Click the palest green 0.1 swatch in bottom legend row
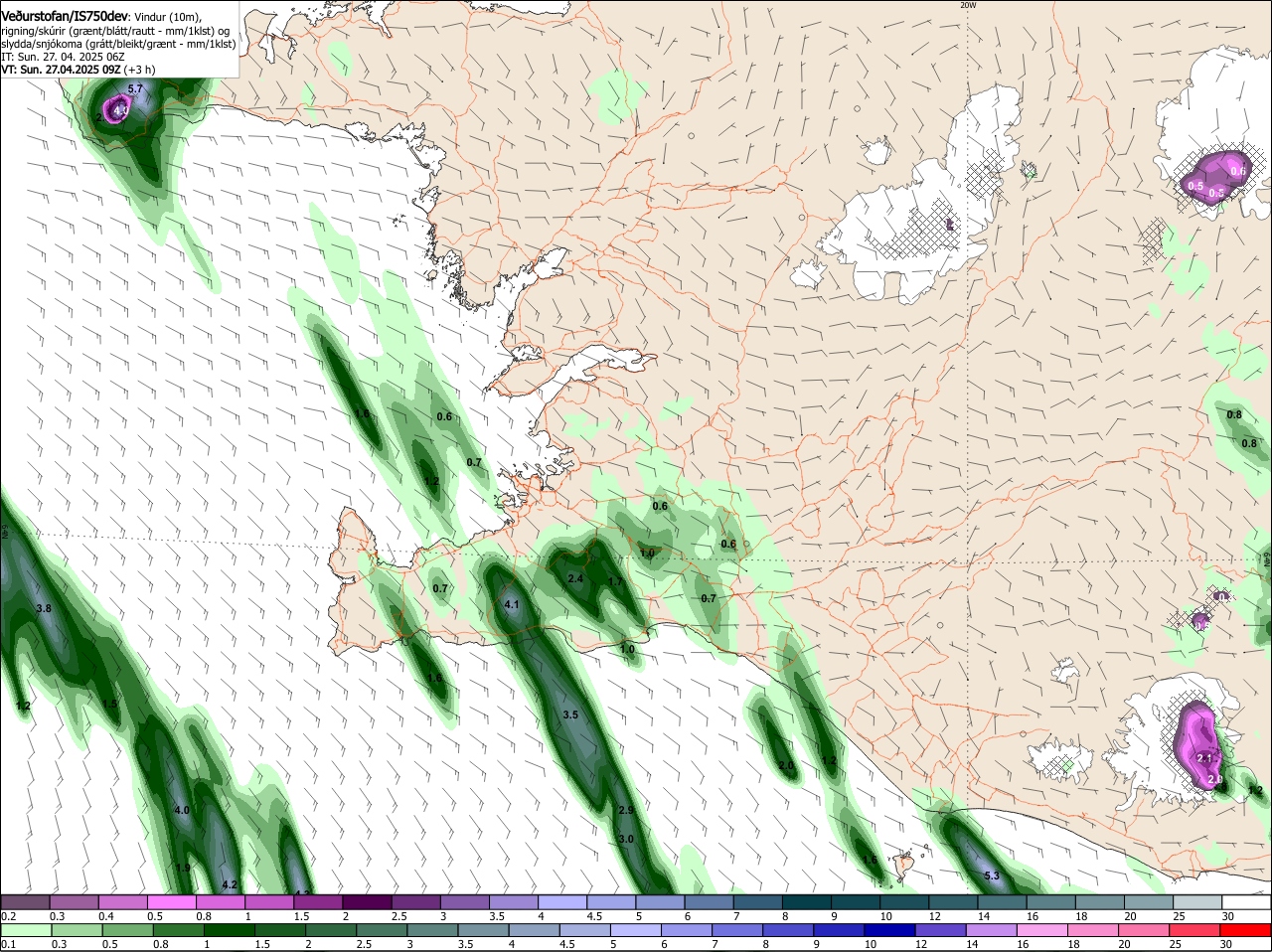Viewport: 1272px width, 952px height. pos(25,930)
